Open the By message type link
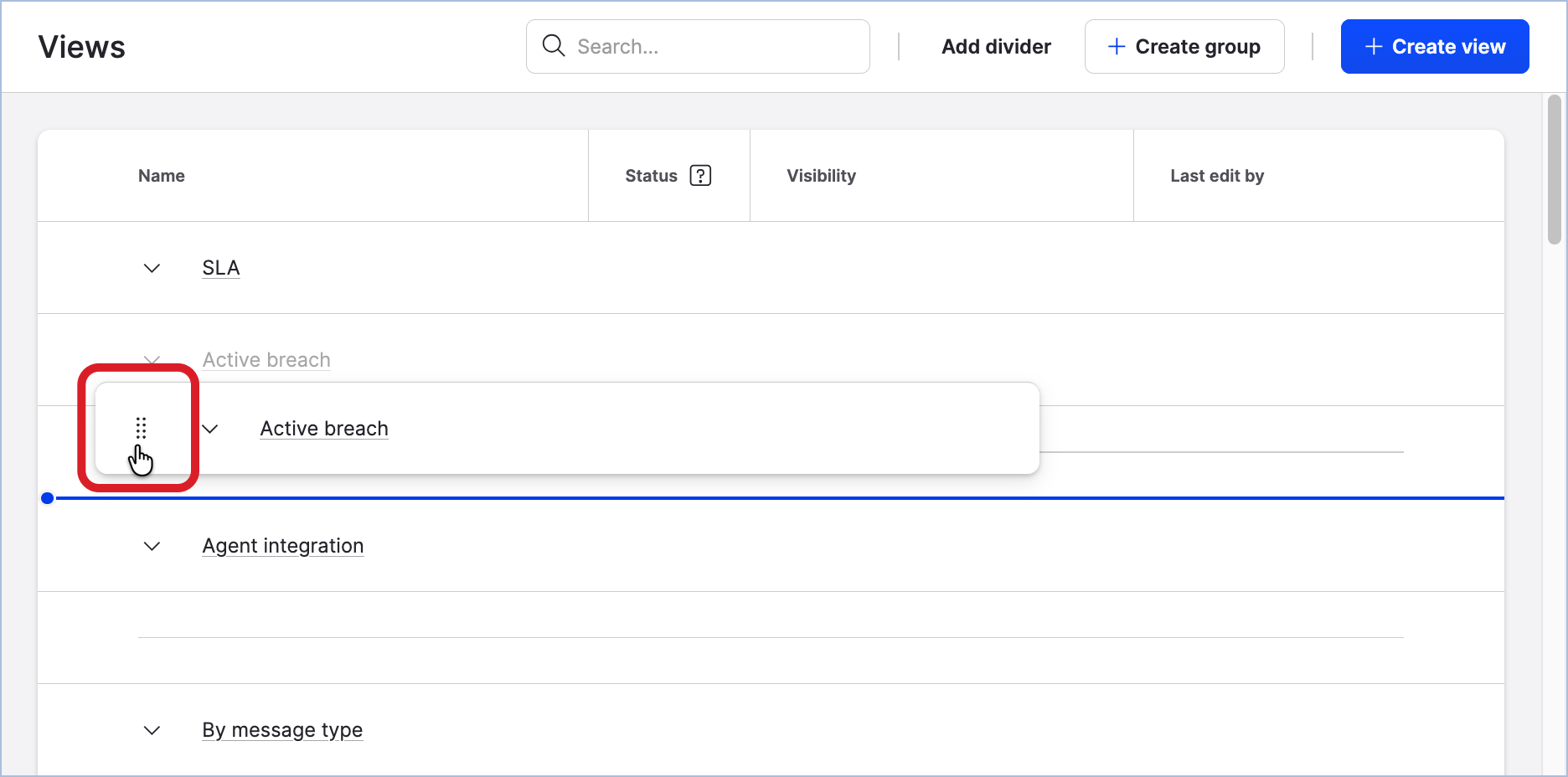Image resolution: width=1568 pixels, height=777 pixels. pos(282,730)
